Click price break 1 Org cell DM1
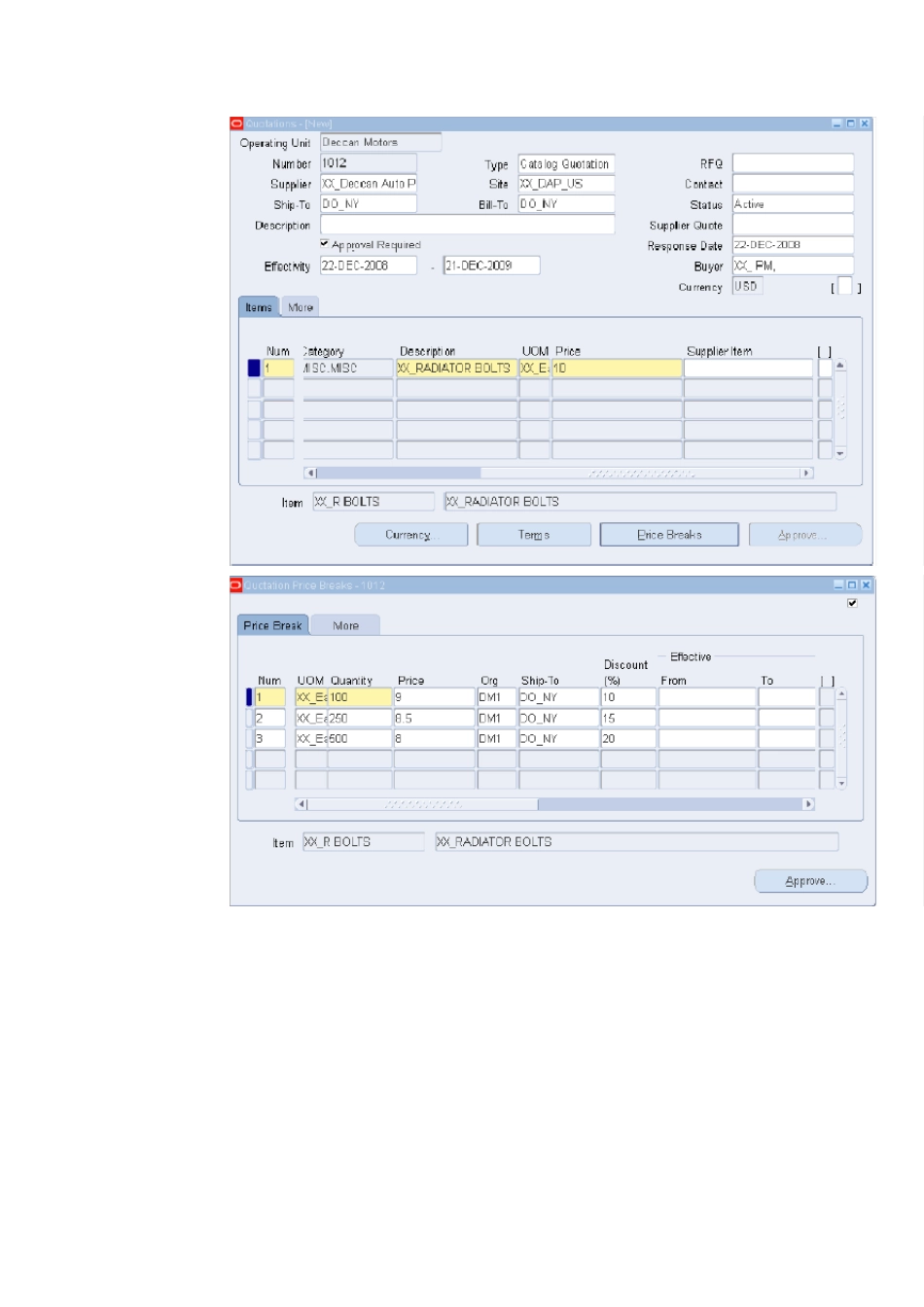The height and width of the screenshot is (1307, 924). (497, 697)
